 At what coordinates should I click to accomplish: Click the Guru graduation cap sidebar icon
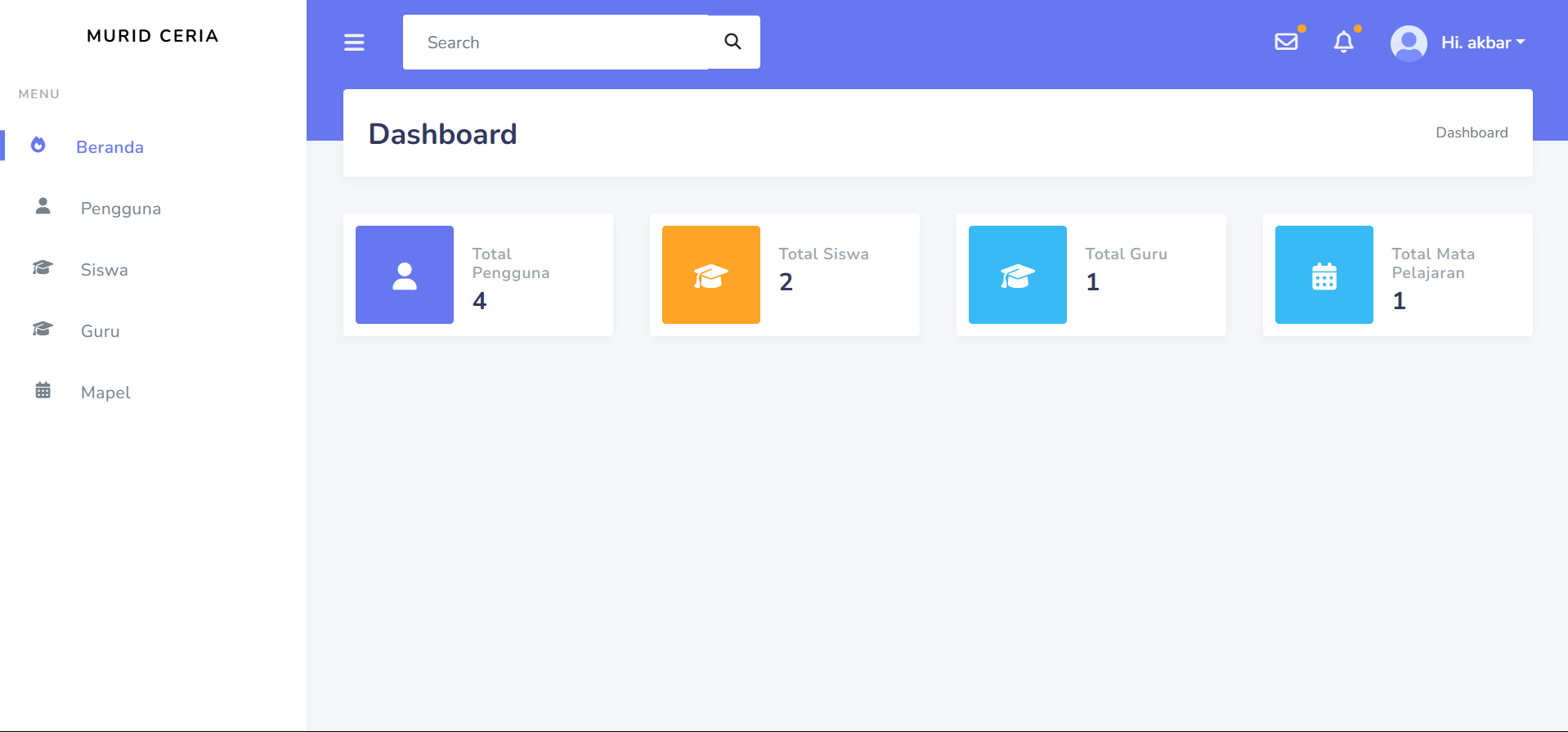point(43,329)
